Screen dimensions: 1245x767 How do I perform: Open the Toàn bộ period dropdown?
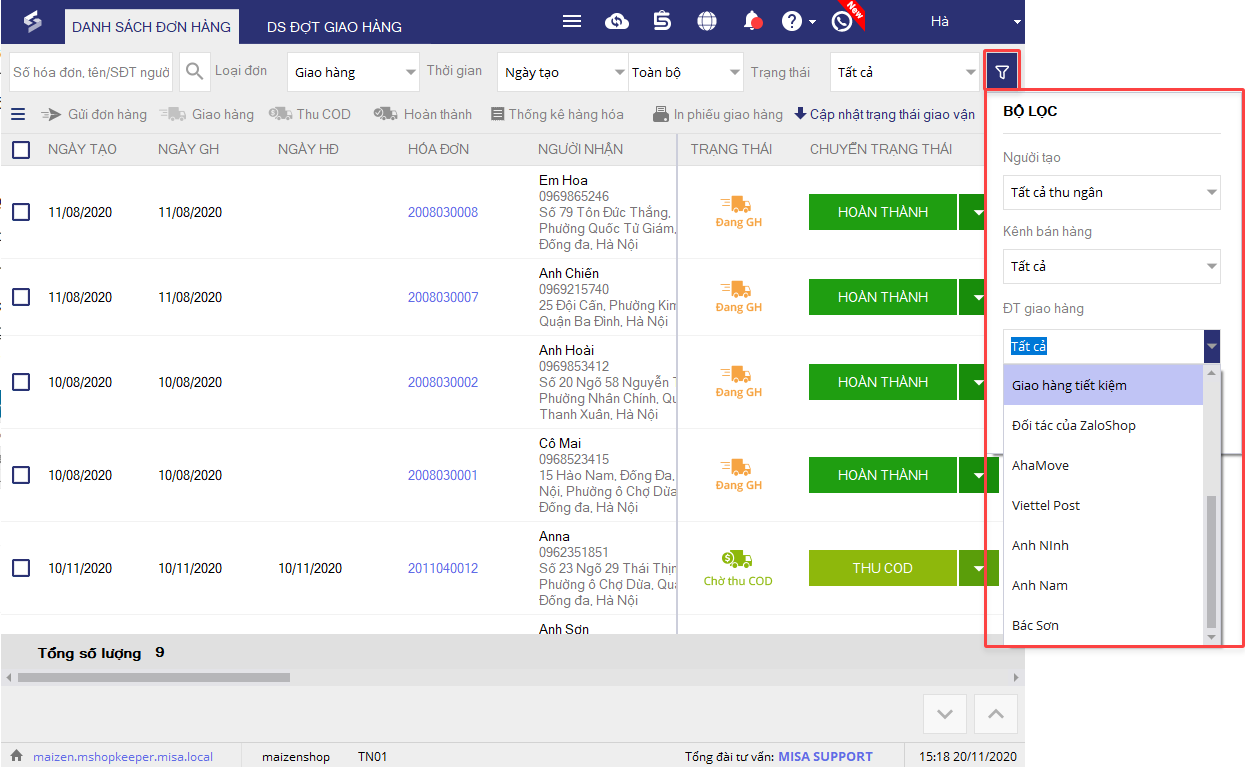coord(686,72)
